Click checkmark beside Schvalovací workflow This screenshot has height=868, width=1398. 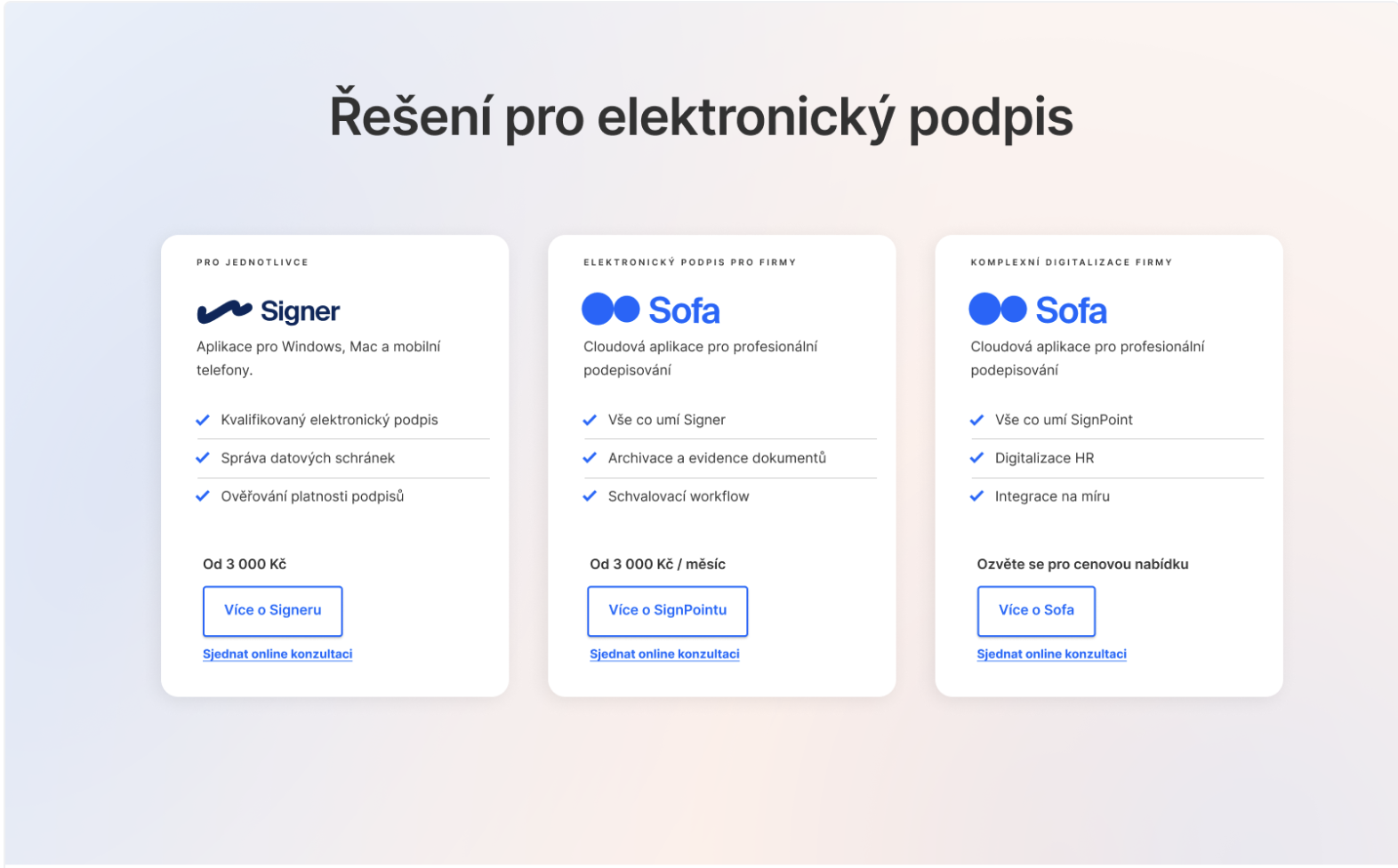pyautogui.click(x=590, y=496)
